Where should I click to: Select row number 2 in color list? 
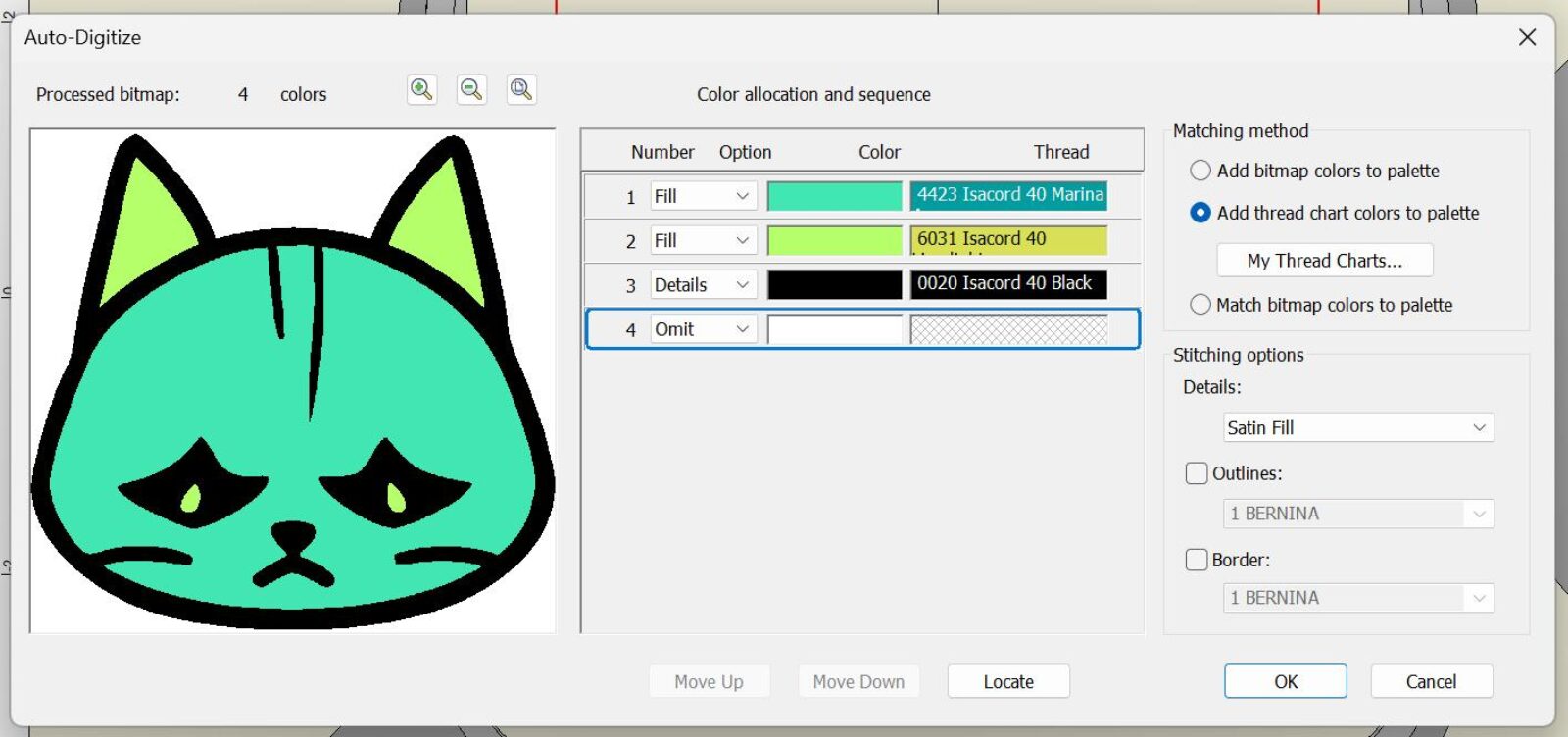tap(630, 241)
